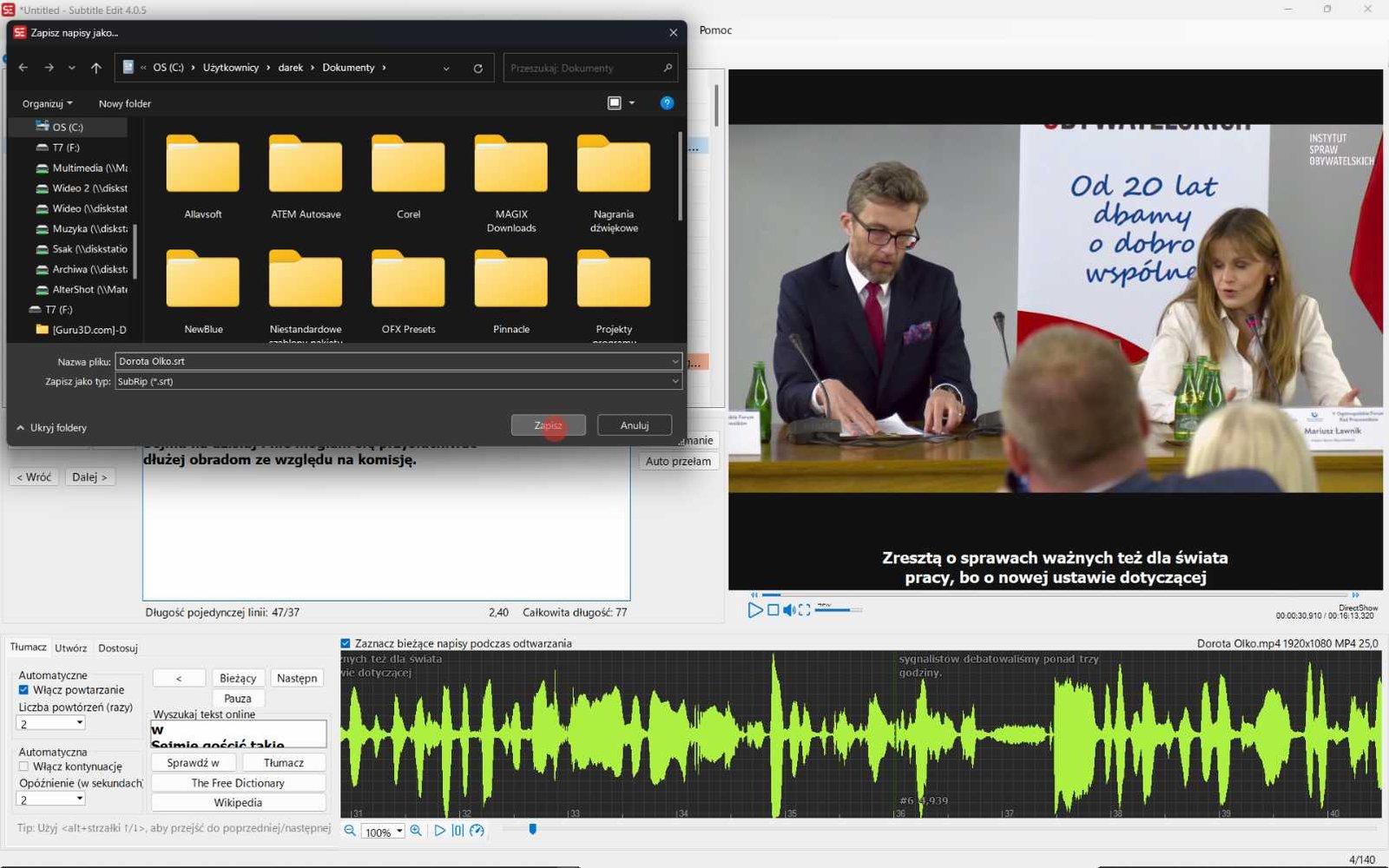Mute video sound with the speaker icon

coord(788,610)
